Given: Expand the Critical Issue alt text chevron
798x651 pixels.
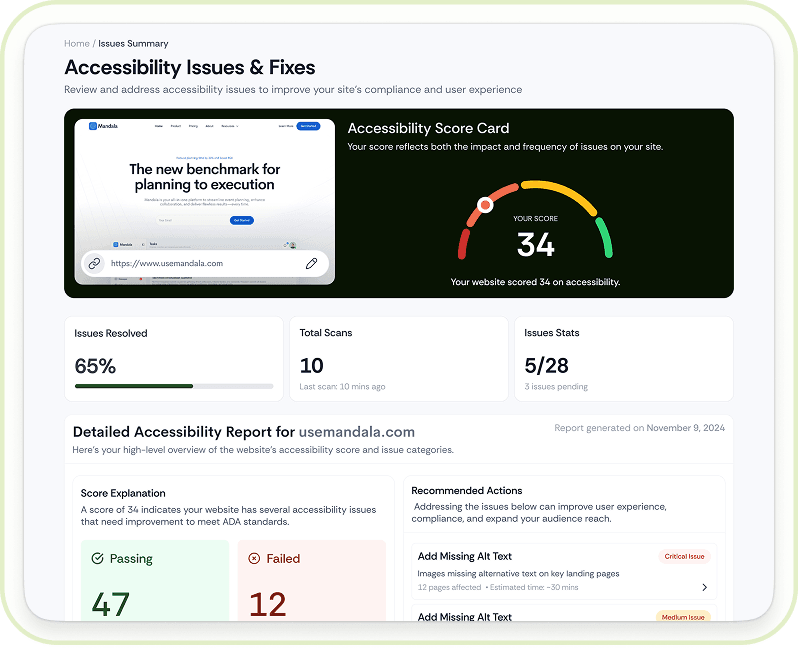Looking at the screenshot, I should (705, 587).
